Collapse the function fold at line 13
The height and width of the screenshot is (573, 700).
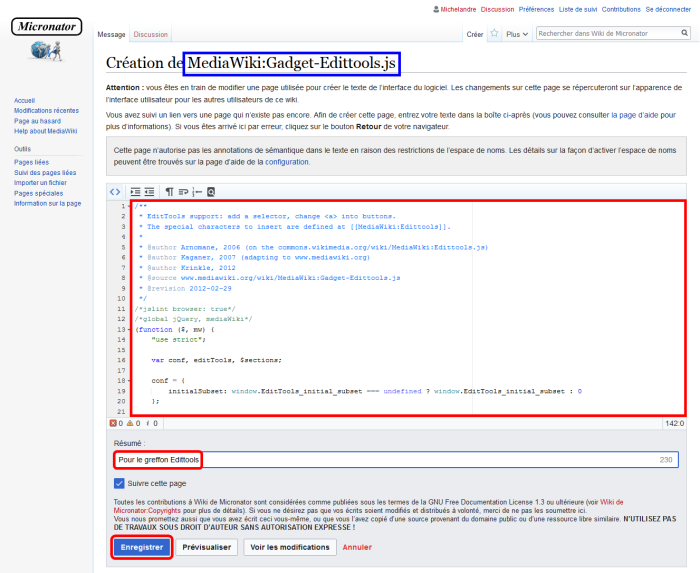[129, 329]
